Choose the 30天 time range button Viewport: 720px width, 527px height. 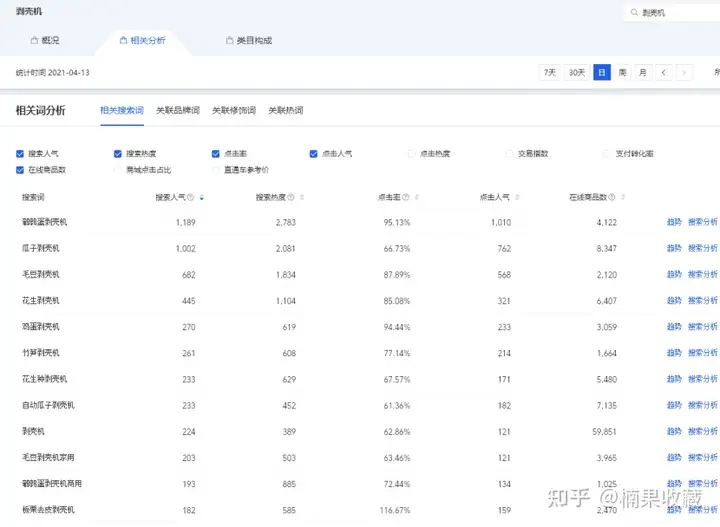(x=577, y=73)
